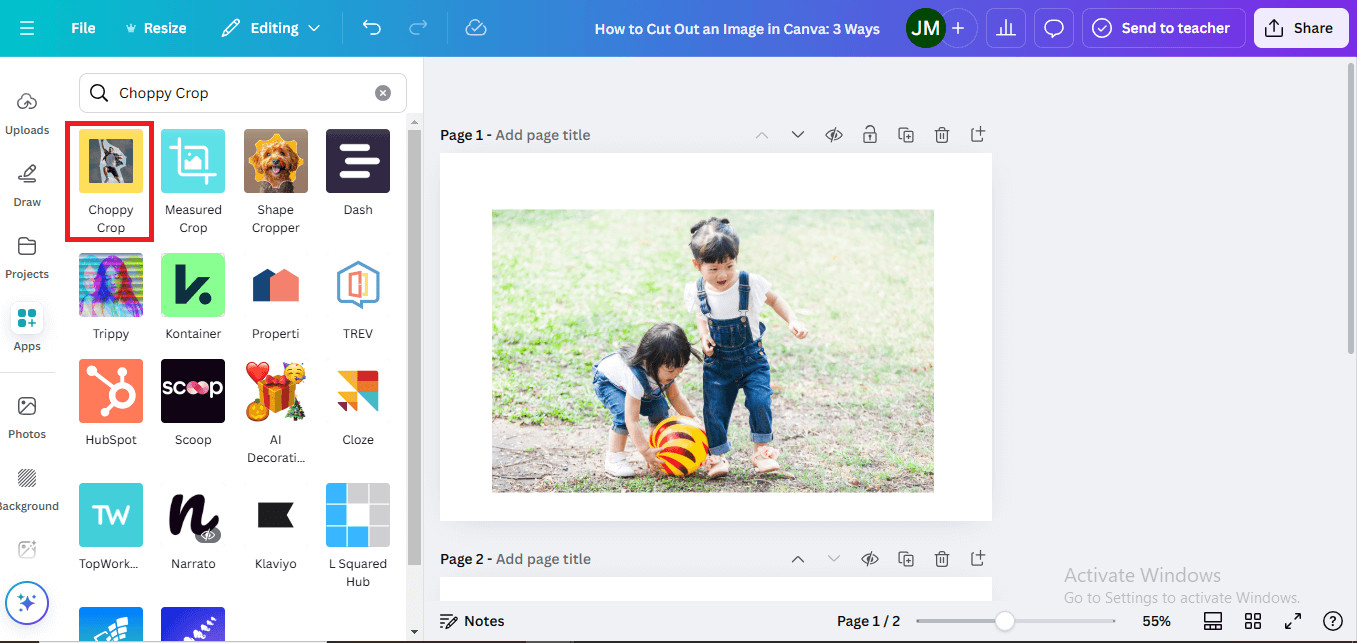
Task: Open the 55% zoom level menu
Action: (x=1157, y=621)
